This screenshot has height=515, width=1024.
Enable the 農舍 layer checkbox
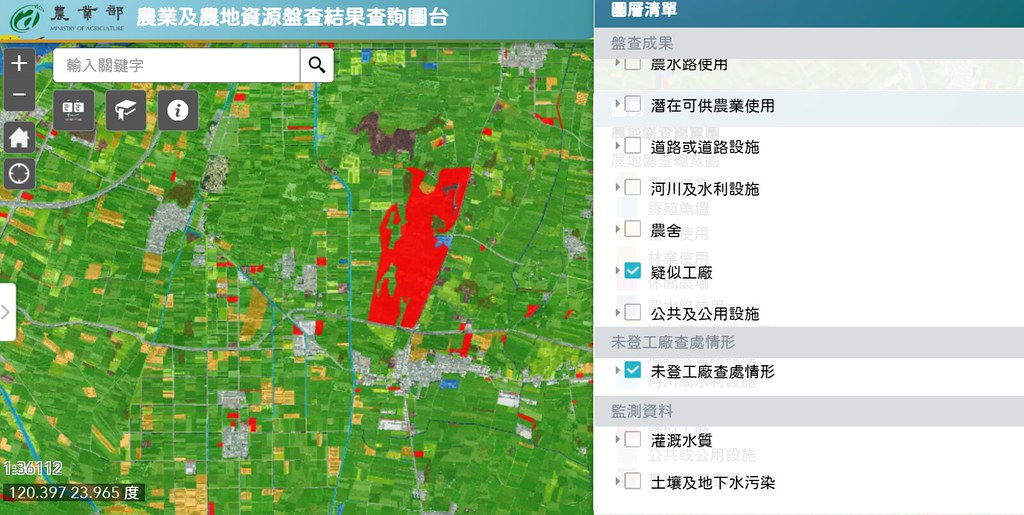coord(632,229)
